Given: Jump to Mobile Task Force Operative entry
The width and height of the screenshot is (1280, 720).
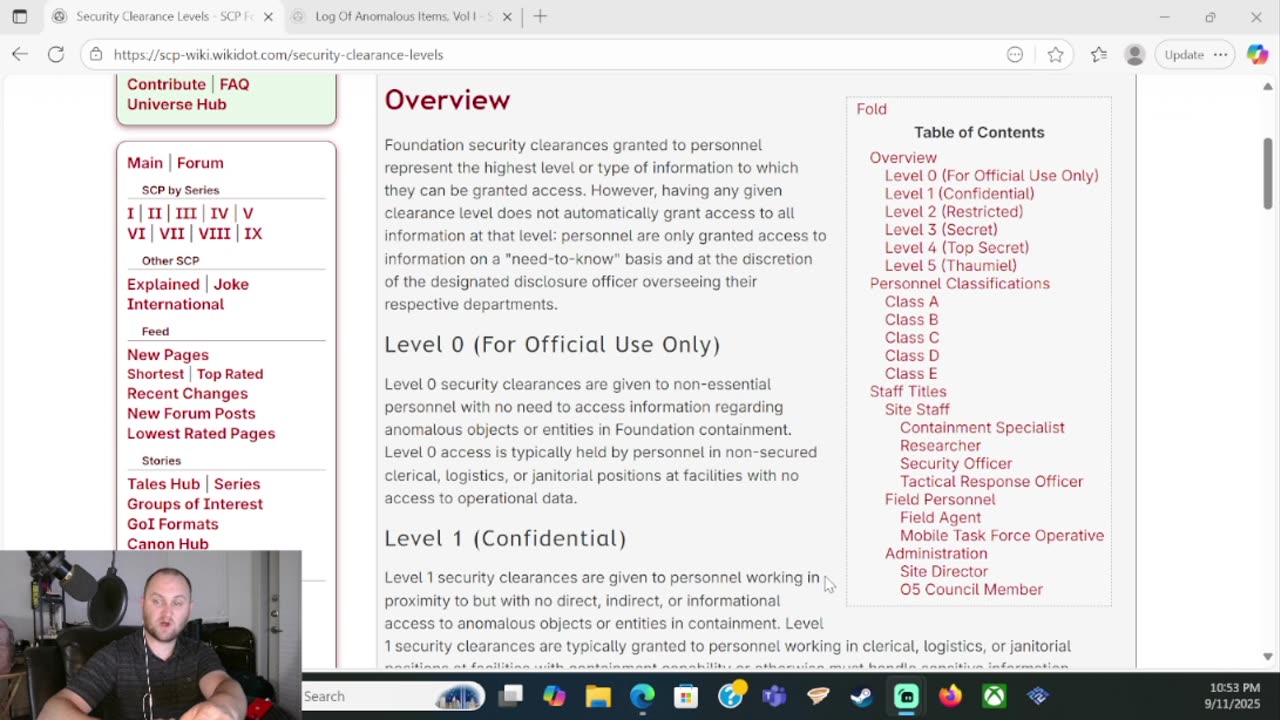Looking at the screenshot, I should click(x=1002, y=536).
